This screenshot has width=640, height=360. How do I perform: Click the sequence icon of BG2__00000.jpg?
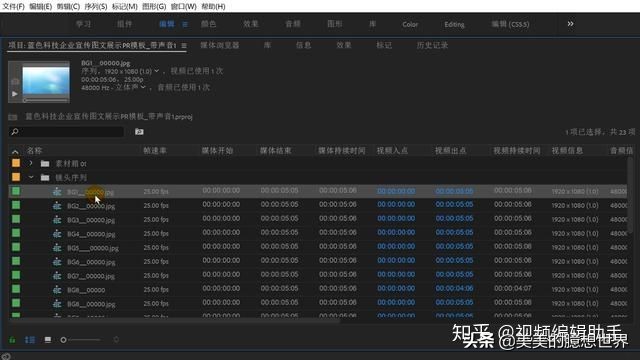pos(57,206)
